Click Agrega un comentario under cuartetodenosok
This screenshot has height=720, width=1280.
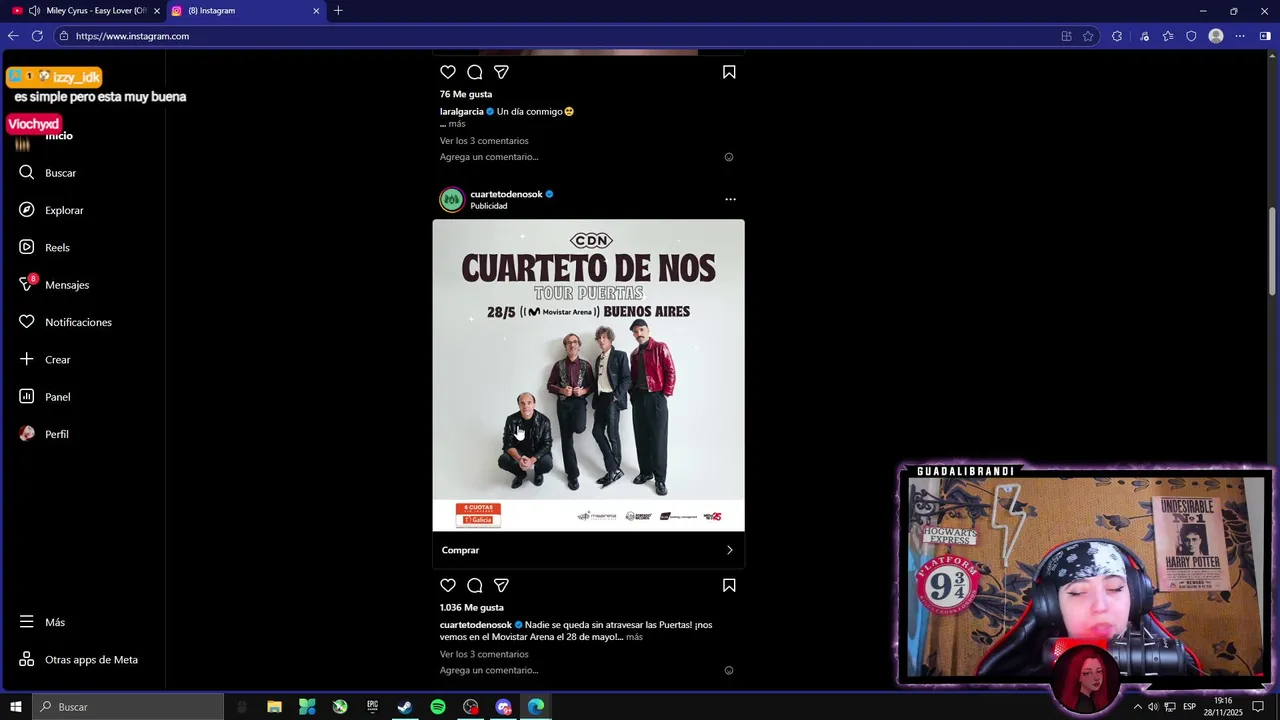(x=489, y=671)
